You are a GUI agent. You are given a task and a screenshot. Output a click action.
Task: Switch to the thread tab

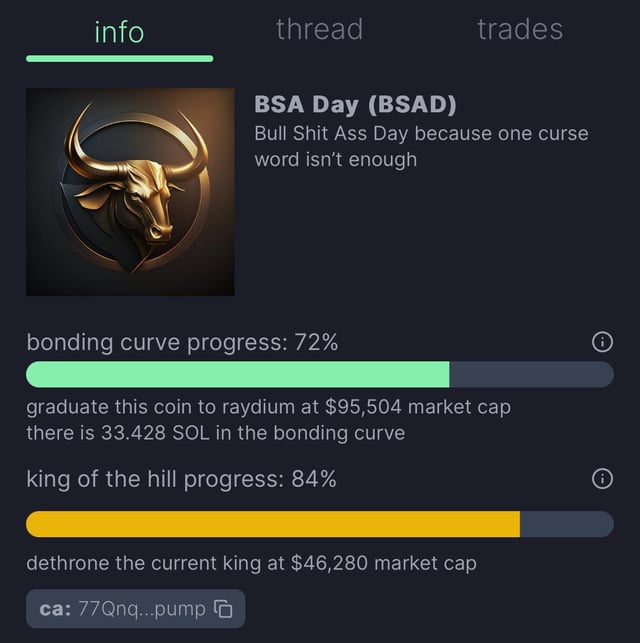pos(319,30)
